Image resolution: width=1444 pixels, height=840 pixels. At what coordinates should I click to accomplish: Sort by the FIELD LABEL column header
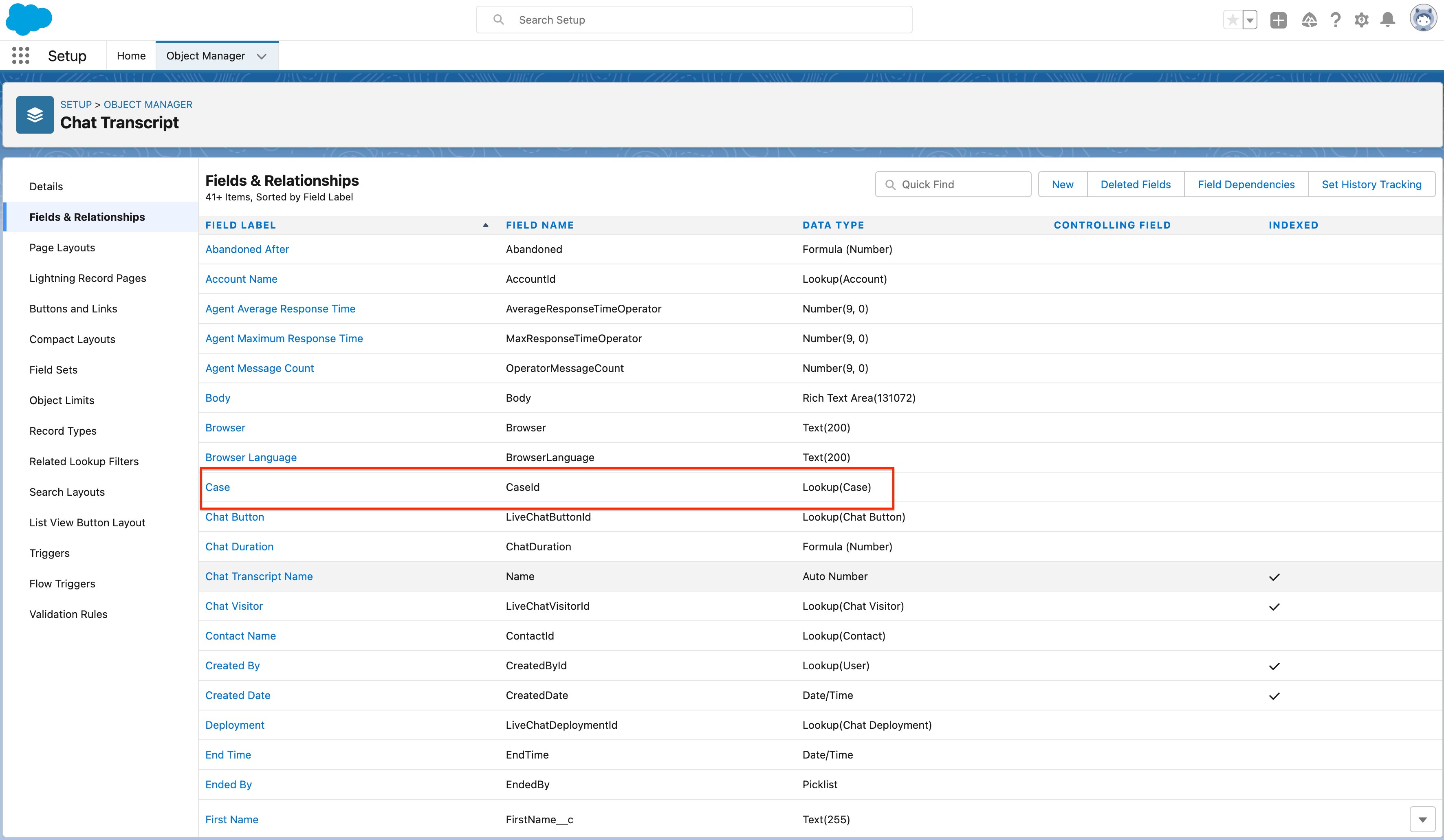point(241,225)
